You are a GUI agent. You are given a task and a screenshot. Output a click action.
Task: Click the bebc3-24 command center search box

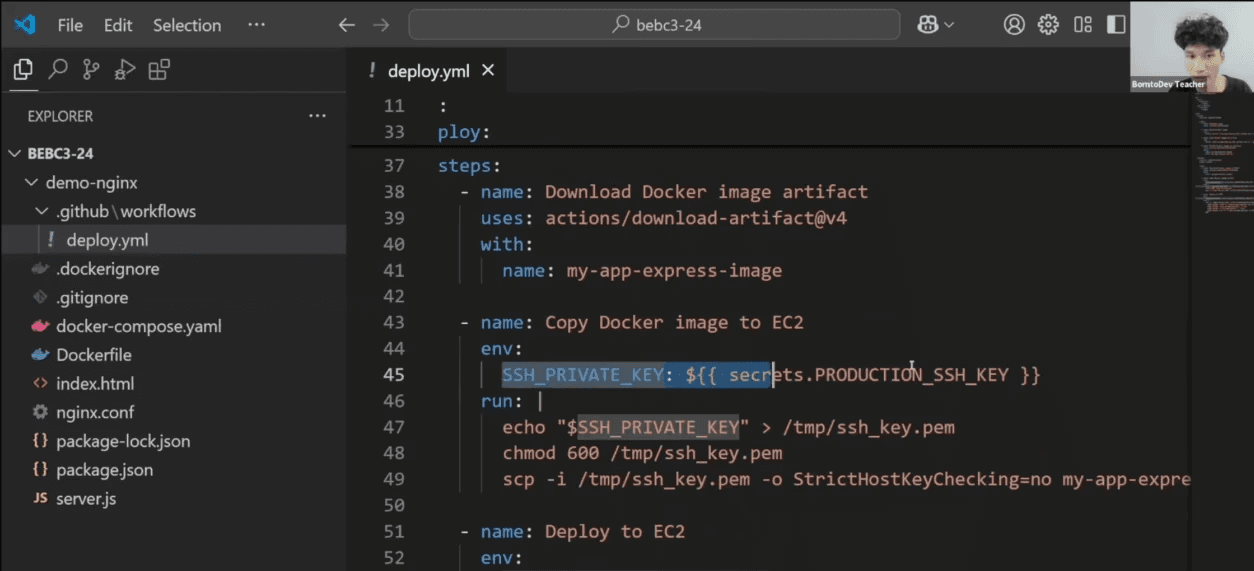655,25
